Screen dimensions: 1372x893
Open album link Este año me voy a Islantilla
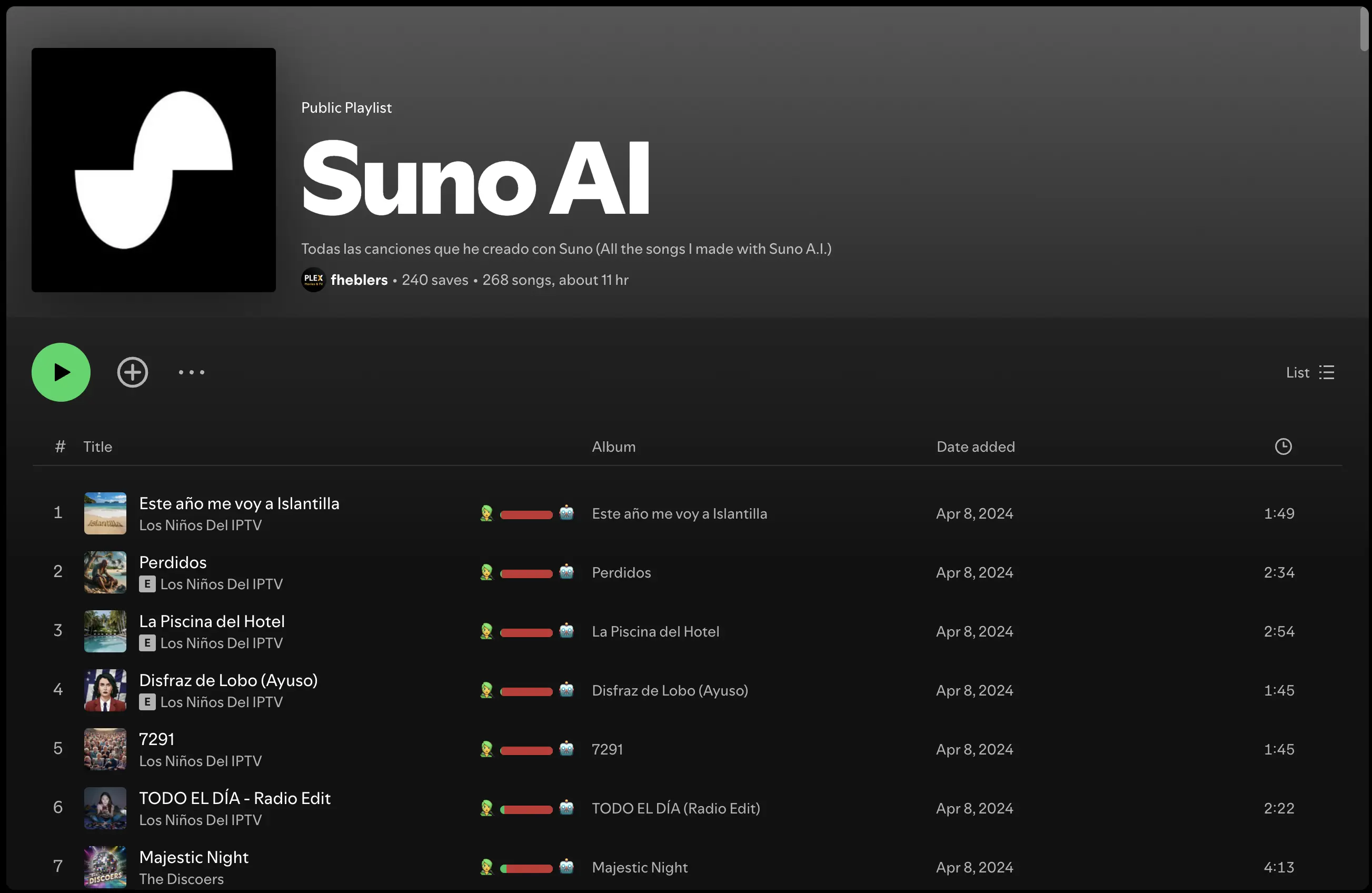click(x=679, y=514)
